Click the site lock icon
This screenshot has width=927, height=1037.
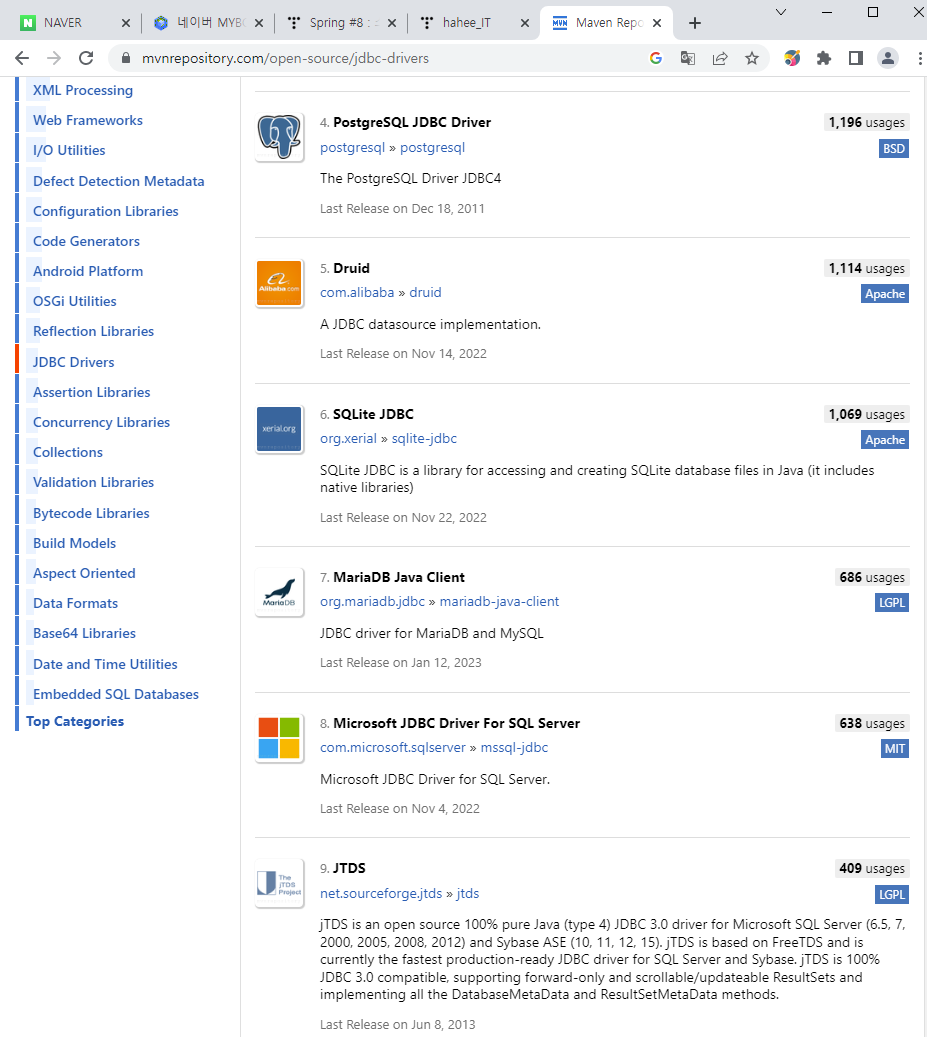[x=126, y=58]
